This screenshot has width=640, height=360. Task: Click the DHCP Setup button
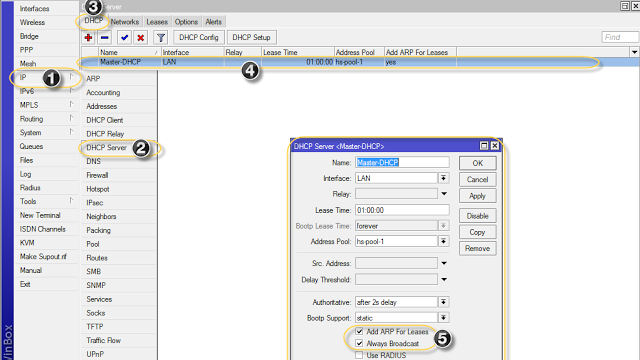point(251,37)
